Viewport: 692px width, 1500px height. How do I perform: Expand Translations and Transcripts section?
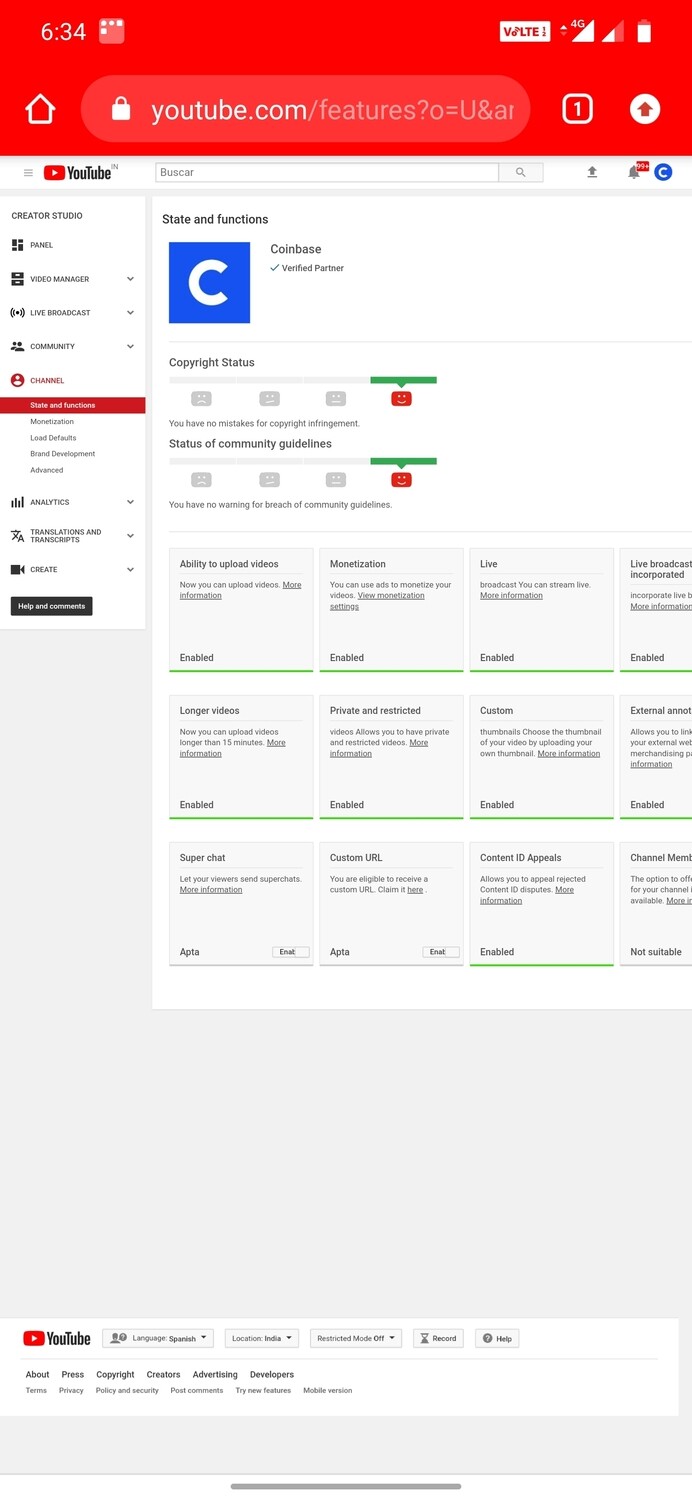[130, 536]
